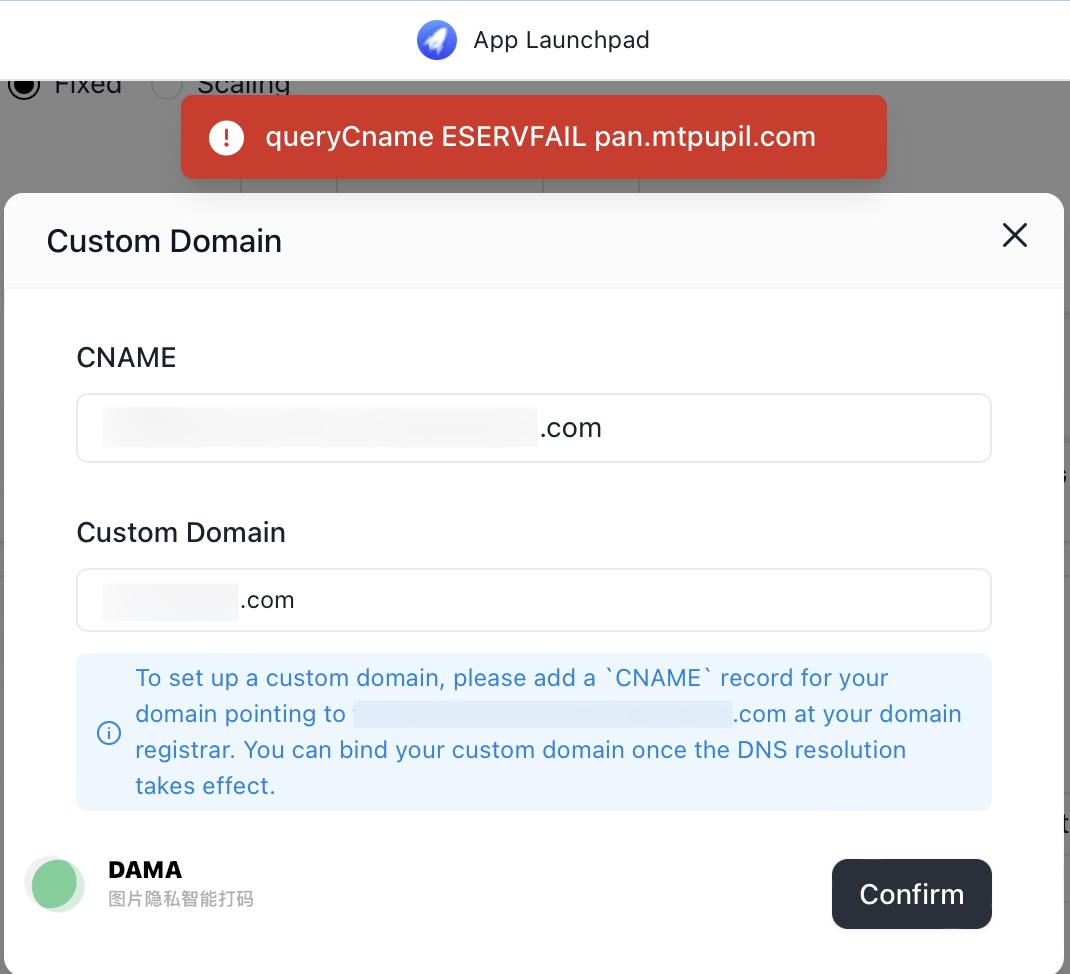
Task: Click the App Launchpad title text
Action: pyautogui.click(x=561, y=40)
